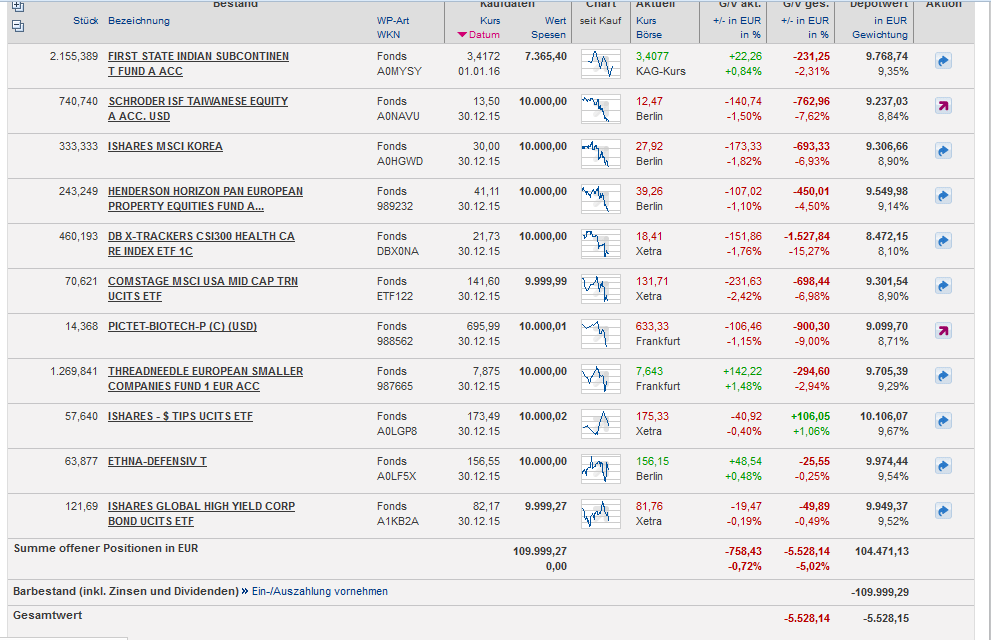
Task: Click blue action arrow for First State Indian fund
Action: point(943,61)
